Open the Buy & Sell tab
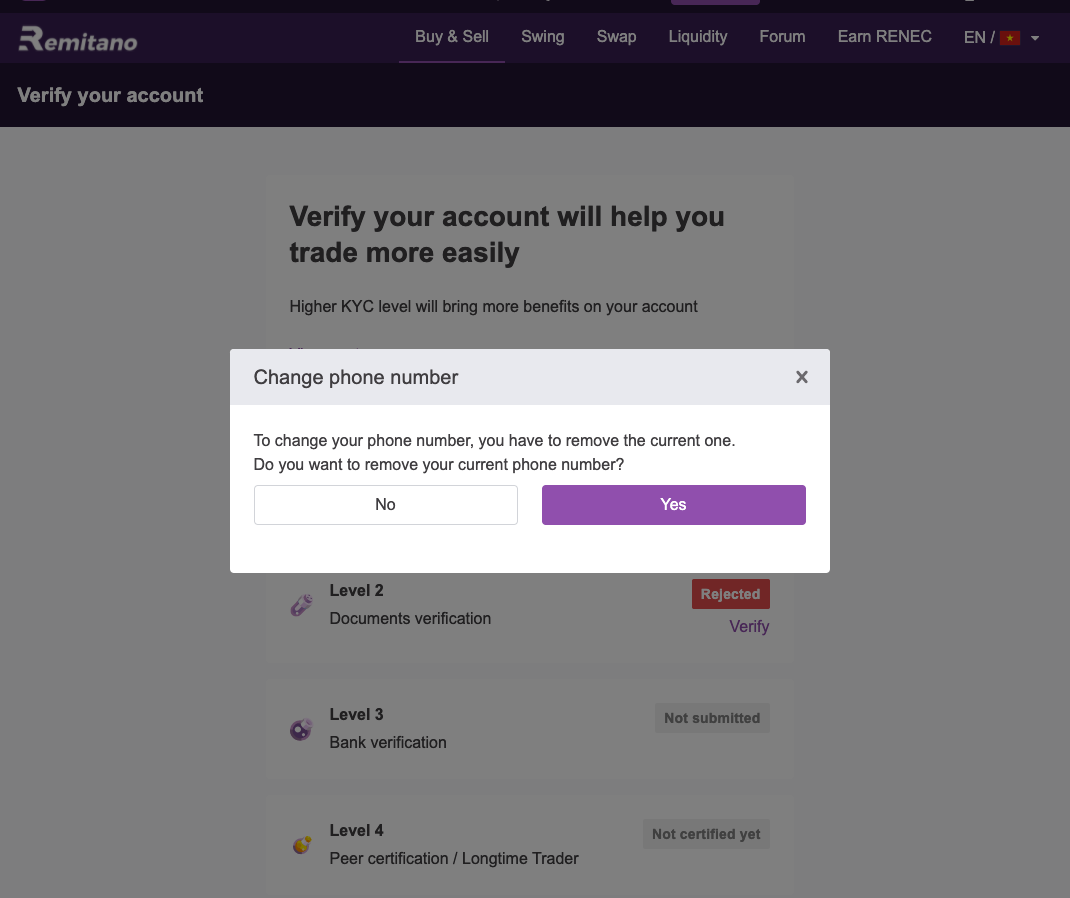The width and height of the screenshot is (1070, 898). [452, 37]
